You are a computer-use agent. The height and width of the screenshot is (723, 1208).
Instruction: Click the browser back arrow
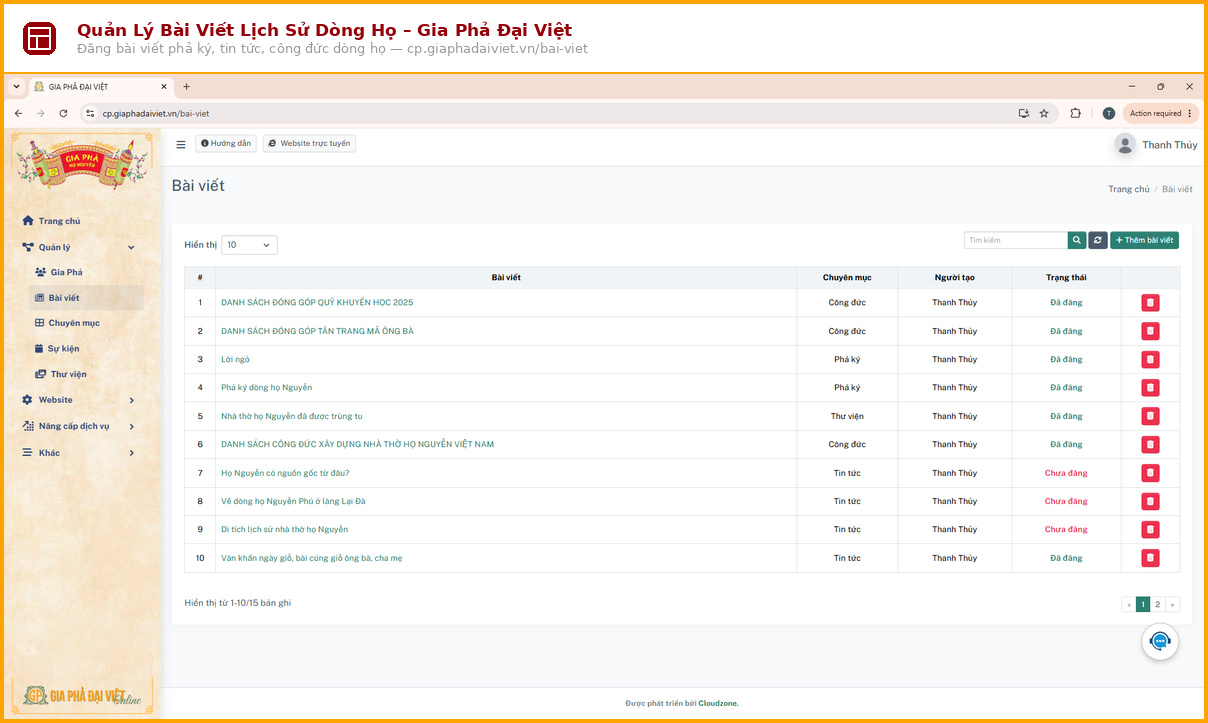pos(18,113)
